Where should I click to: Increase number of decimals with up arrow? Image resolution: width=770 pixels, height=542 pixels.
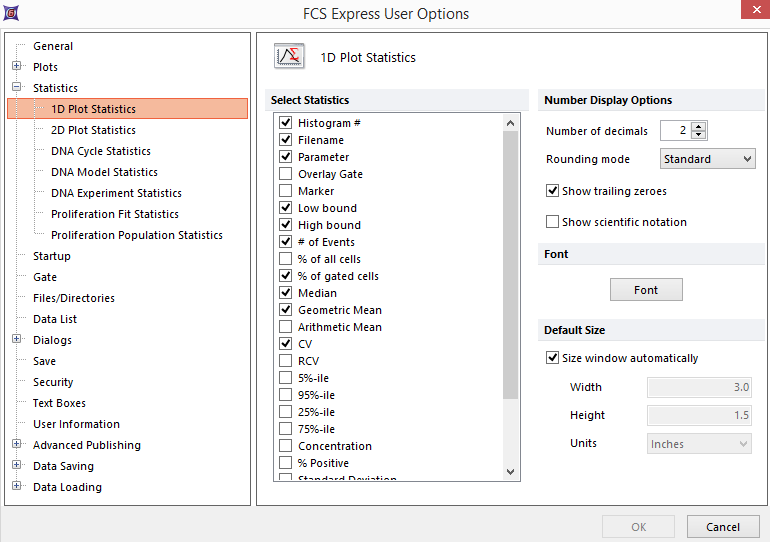click(699, 126)
